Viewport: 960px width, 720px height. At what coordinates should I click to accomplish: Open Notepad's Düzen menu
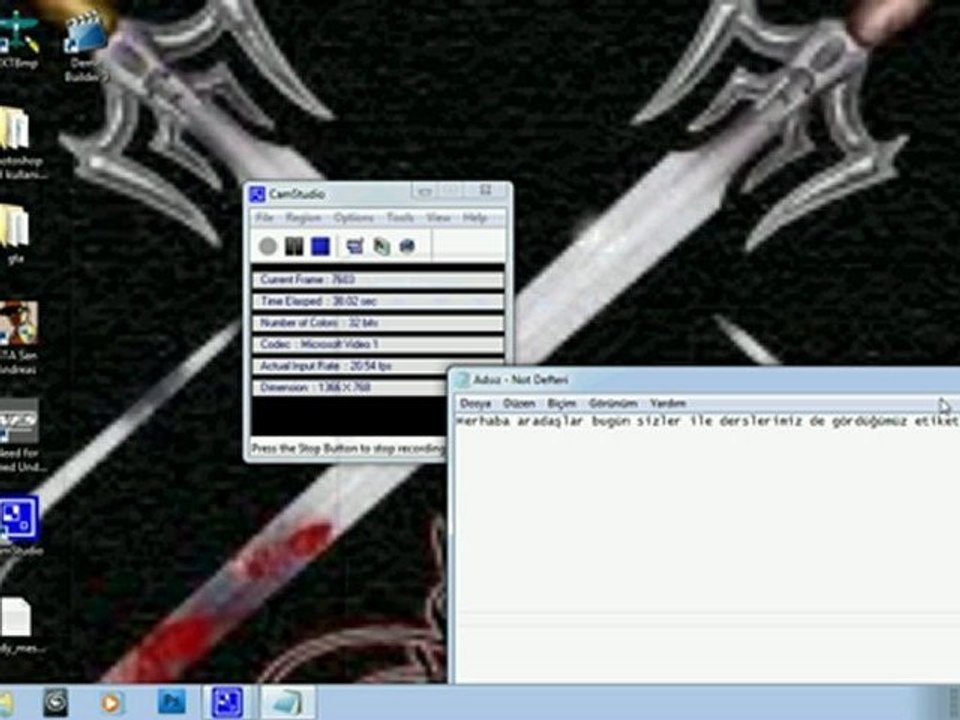519,403
